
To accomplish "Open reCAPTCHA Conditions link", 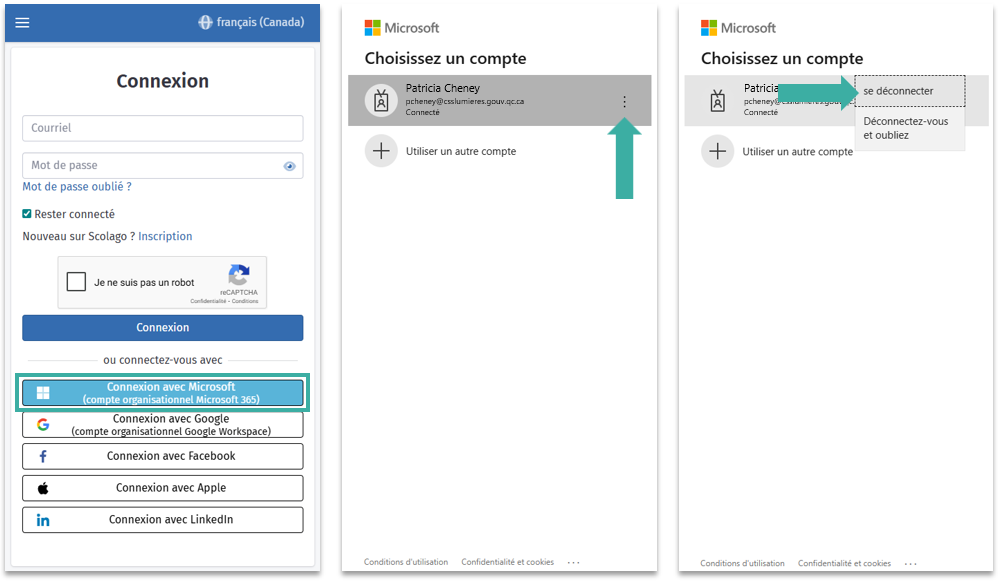I will [245, 301].
